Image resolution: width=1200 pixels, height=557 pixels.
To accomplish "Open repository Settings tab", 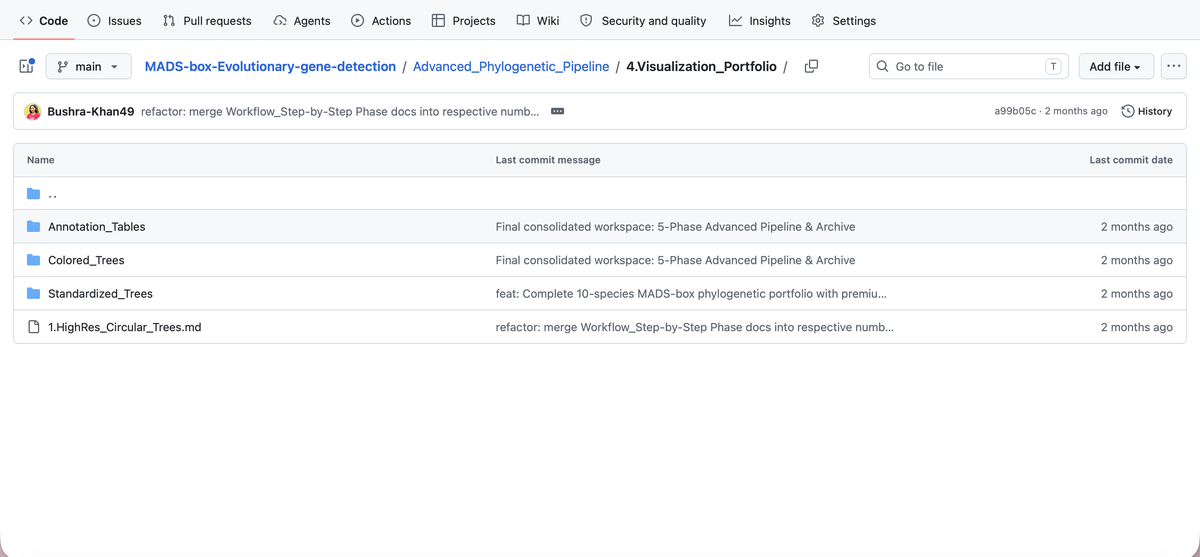I will (x=843, y=20).
